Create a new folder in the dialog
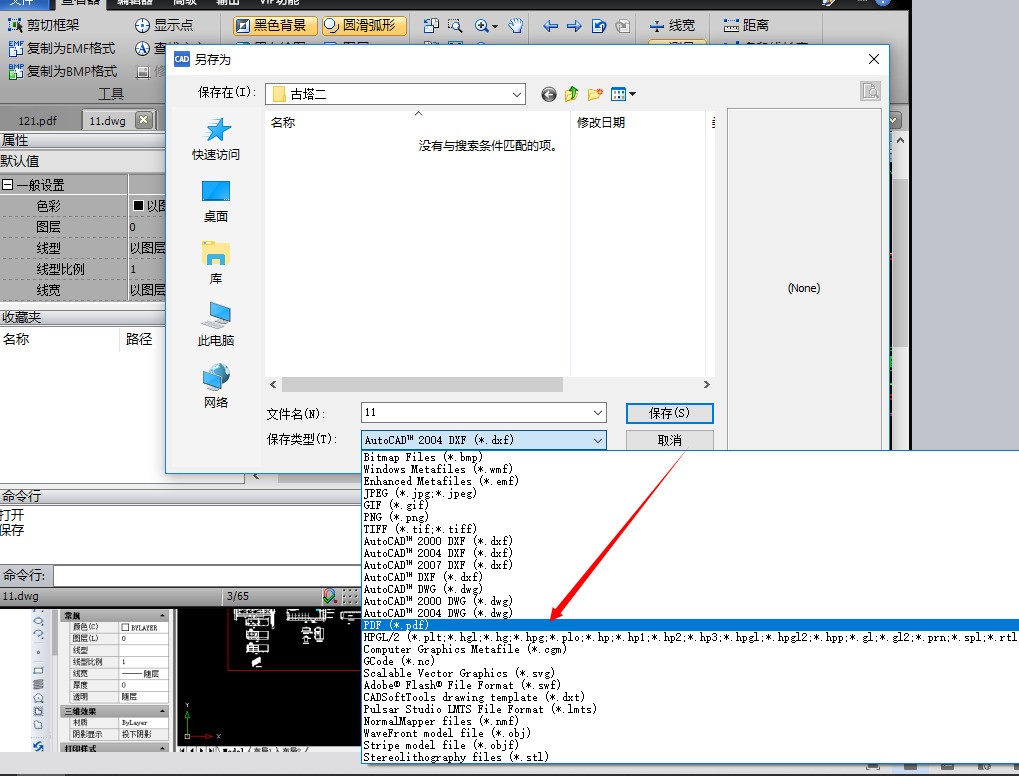This screenshot has height=776, width=1019. point(595,94)
